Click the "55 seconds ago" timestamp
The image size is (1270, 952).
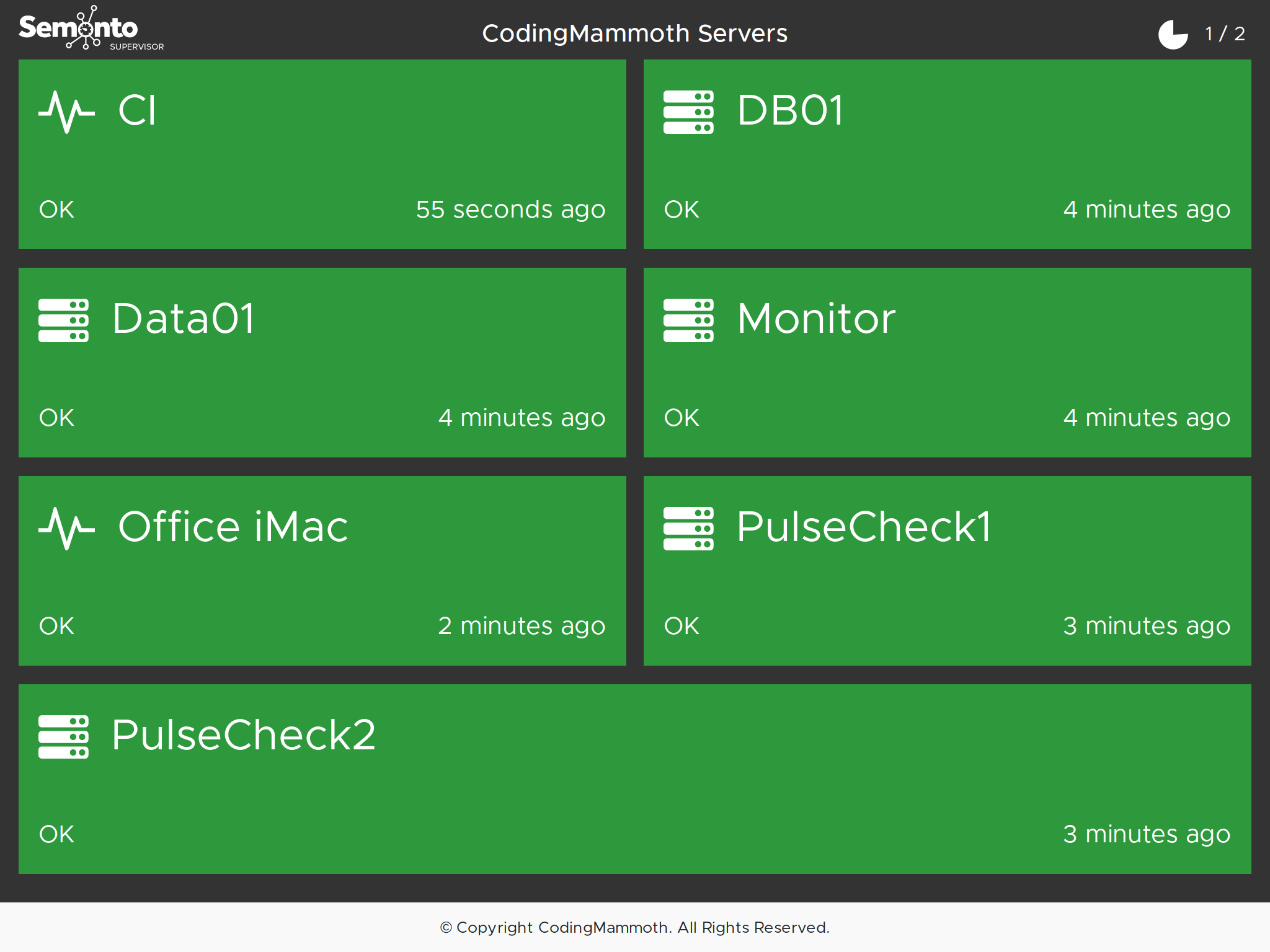[x=510, y=210]
